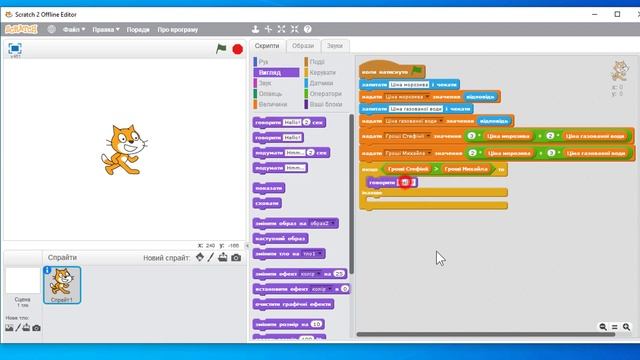Upload a sprite from file
This screenshot has height=360, width=640.
pos(223,257)
